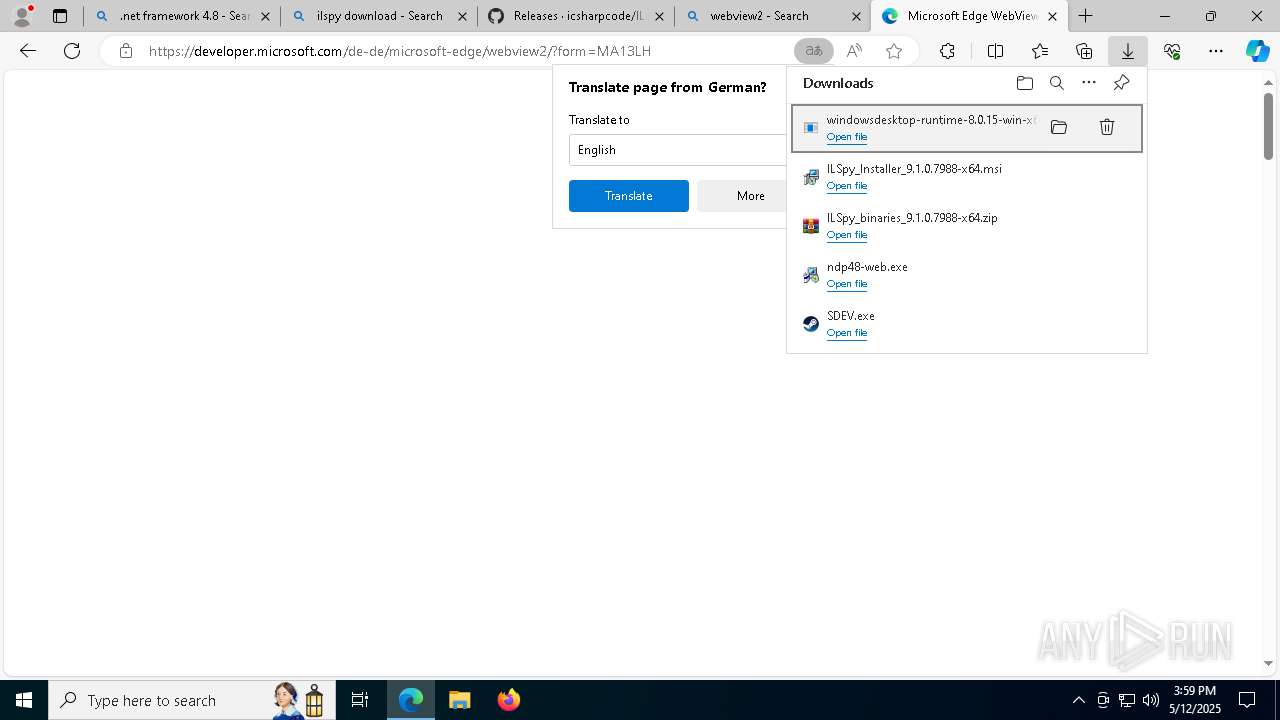
Task: Click the page vertical scrollbar thumb
Action: point(1268,127)
